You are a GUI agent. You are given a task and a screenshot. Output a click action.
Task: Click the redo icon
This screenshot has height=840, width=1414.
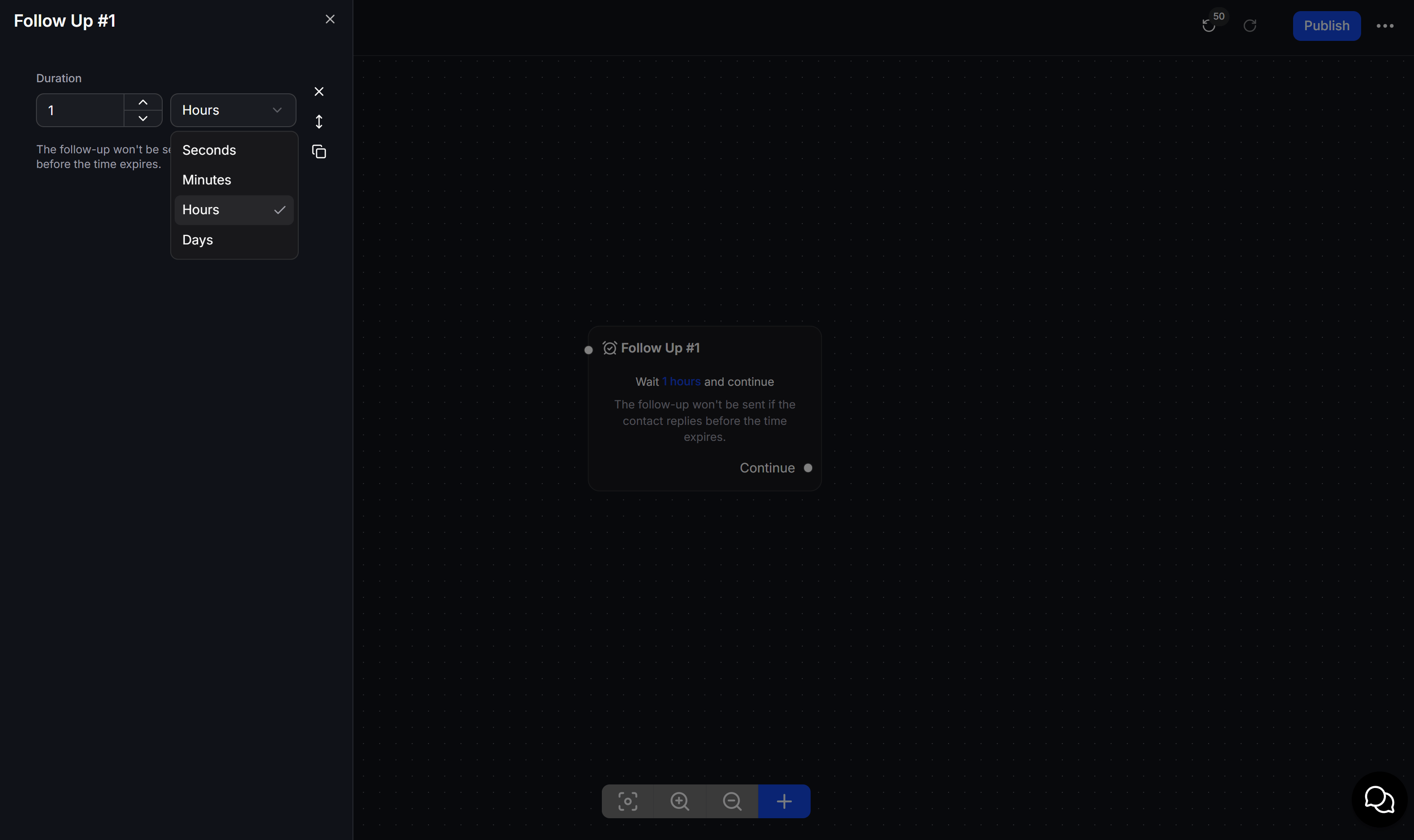click(1250, 25)
